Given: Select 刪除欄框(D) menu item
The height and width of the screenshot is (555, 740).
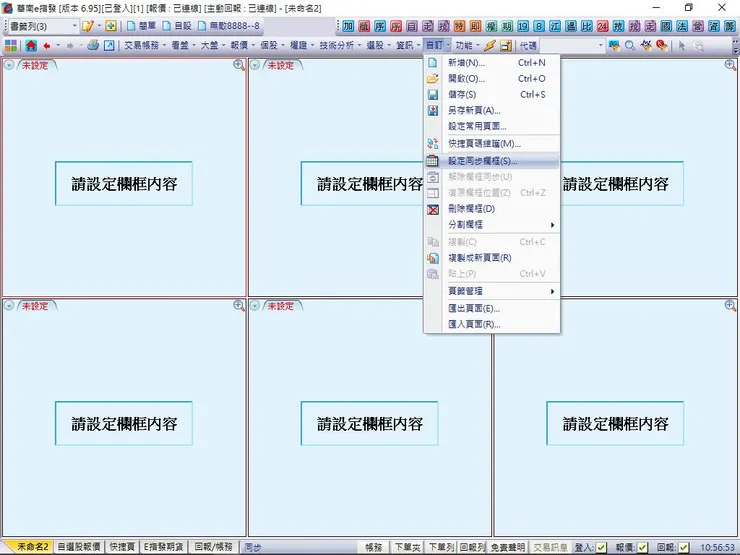Looking at the screenshot, I should pyautogui.click(x=492, y=209).
